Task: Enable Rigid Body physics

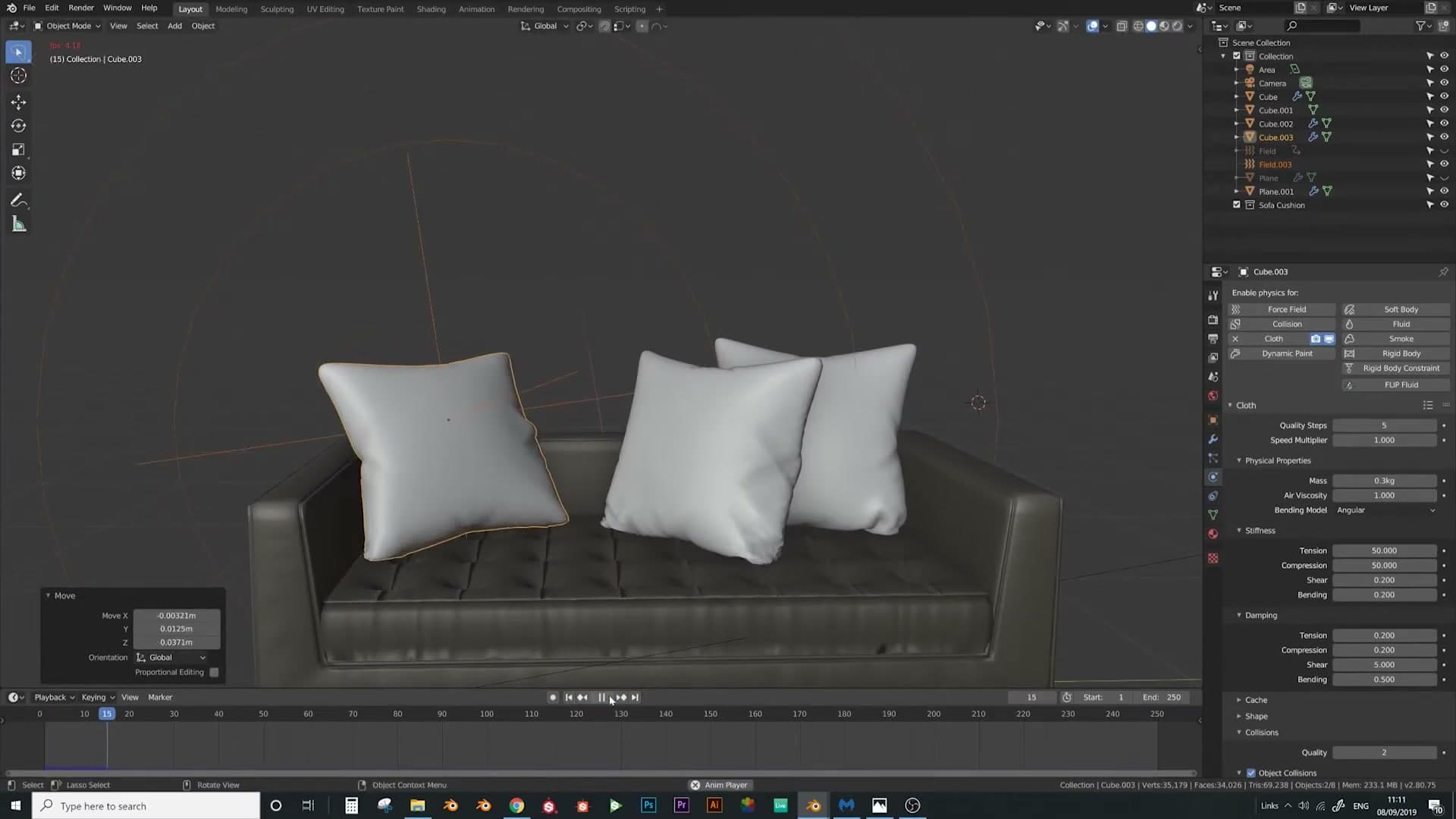Action: [1396, 353]
